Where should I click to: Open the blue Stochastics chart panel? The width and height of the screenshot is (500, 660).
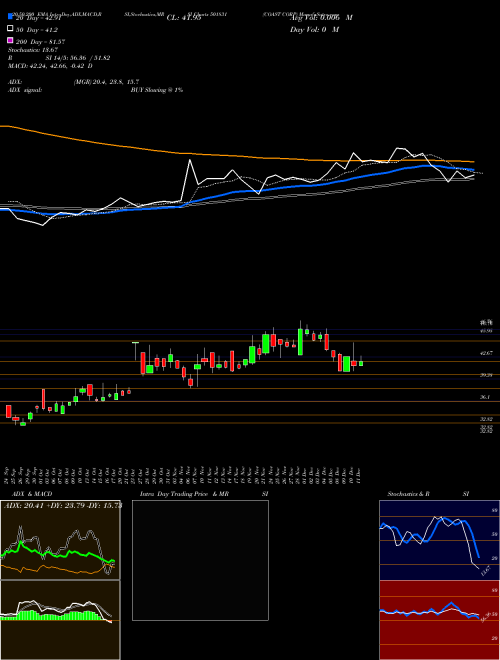(439, 540)
